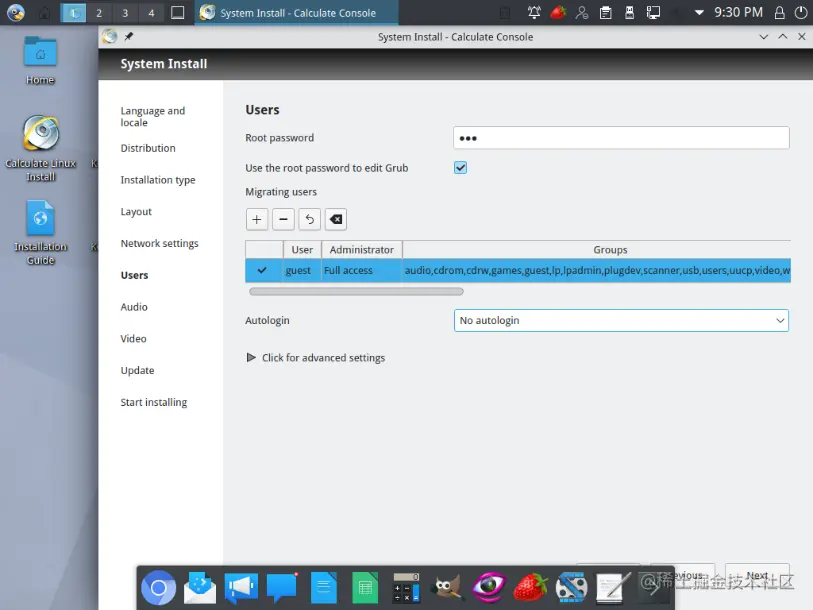Screen dimensions: 813x610
Task: Go to Language and locale step
Action: click(x=153, y=117)
